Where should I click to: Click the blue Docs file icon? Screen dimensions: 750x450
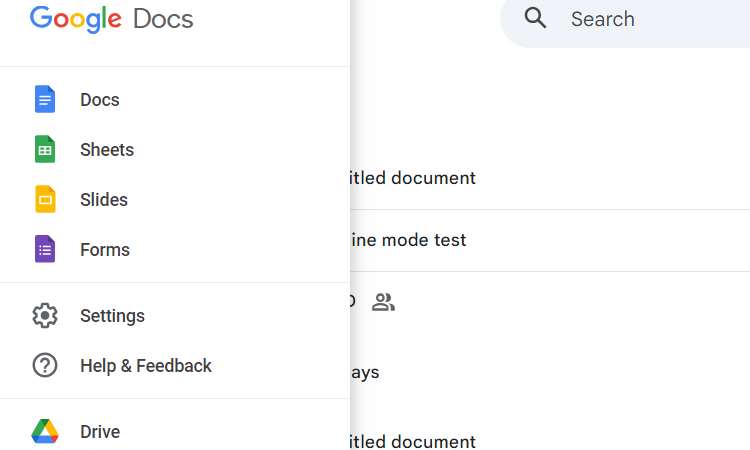(x=45, y=100)
